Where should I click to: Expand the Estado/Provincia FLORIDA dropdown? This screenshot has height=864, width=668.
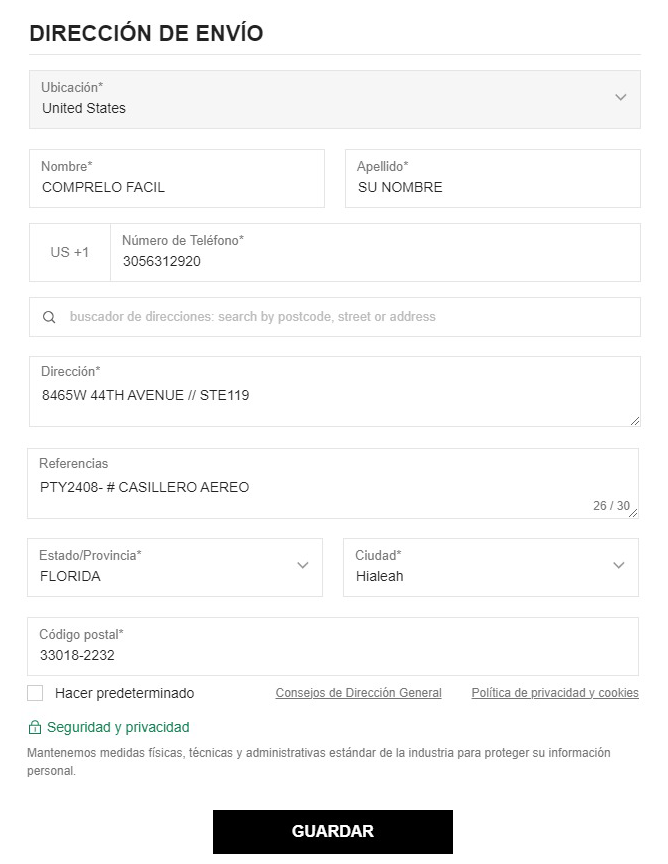click(x=175, y=568)
